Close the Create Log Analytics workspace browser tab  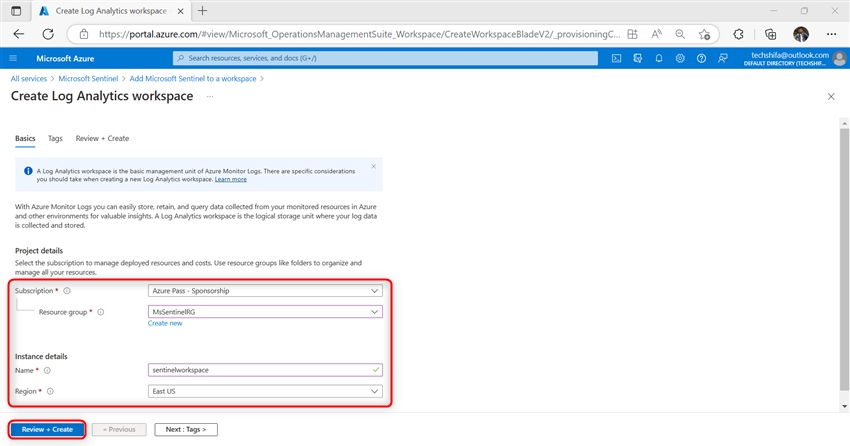tap(180, 11)
